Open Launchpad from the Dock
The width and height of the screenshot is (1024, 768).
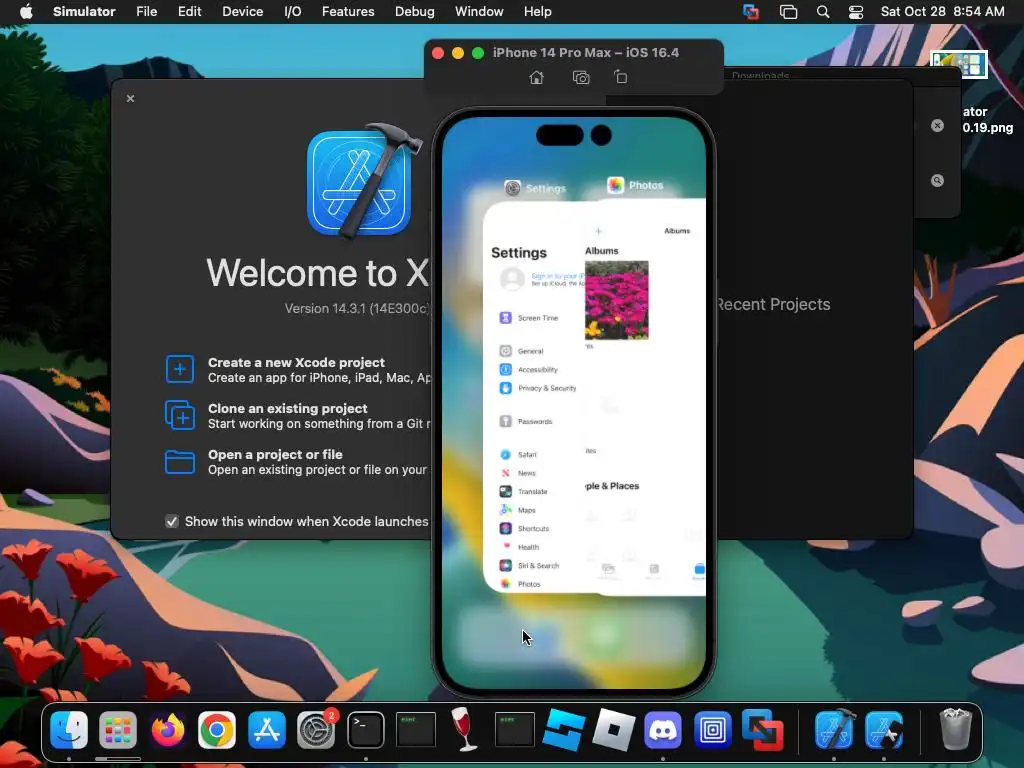point(118,729)
